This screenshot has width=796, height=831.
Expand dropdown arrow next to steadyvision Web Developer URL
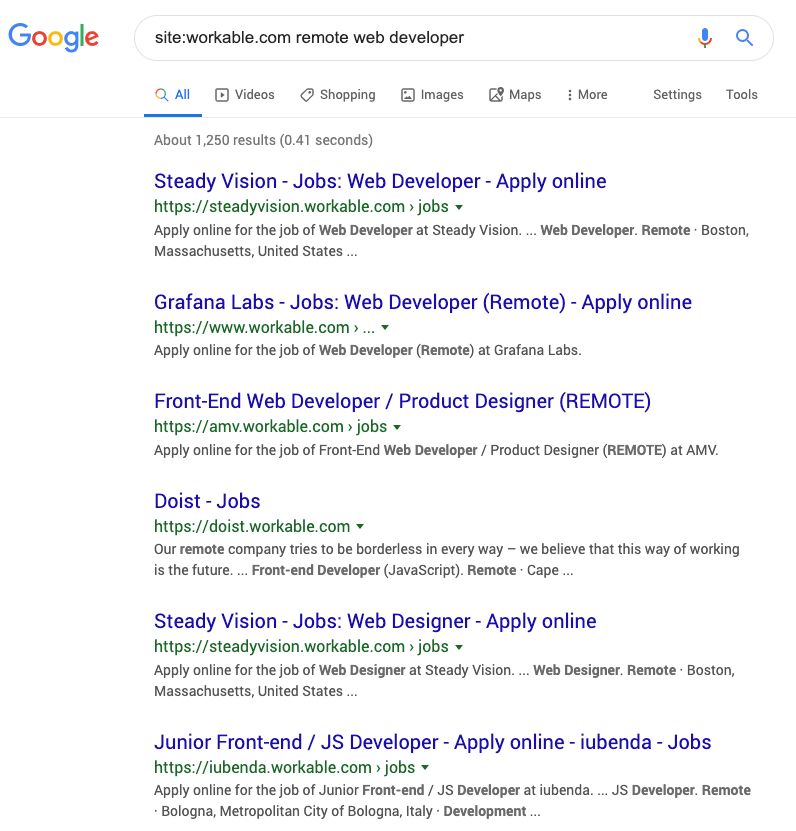click(459, 207)
